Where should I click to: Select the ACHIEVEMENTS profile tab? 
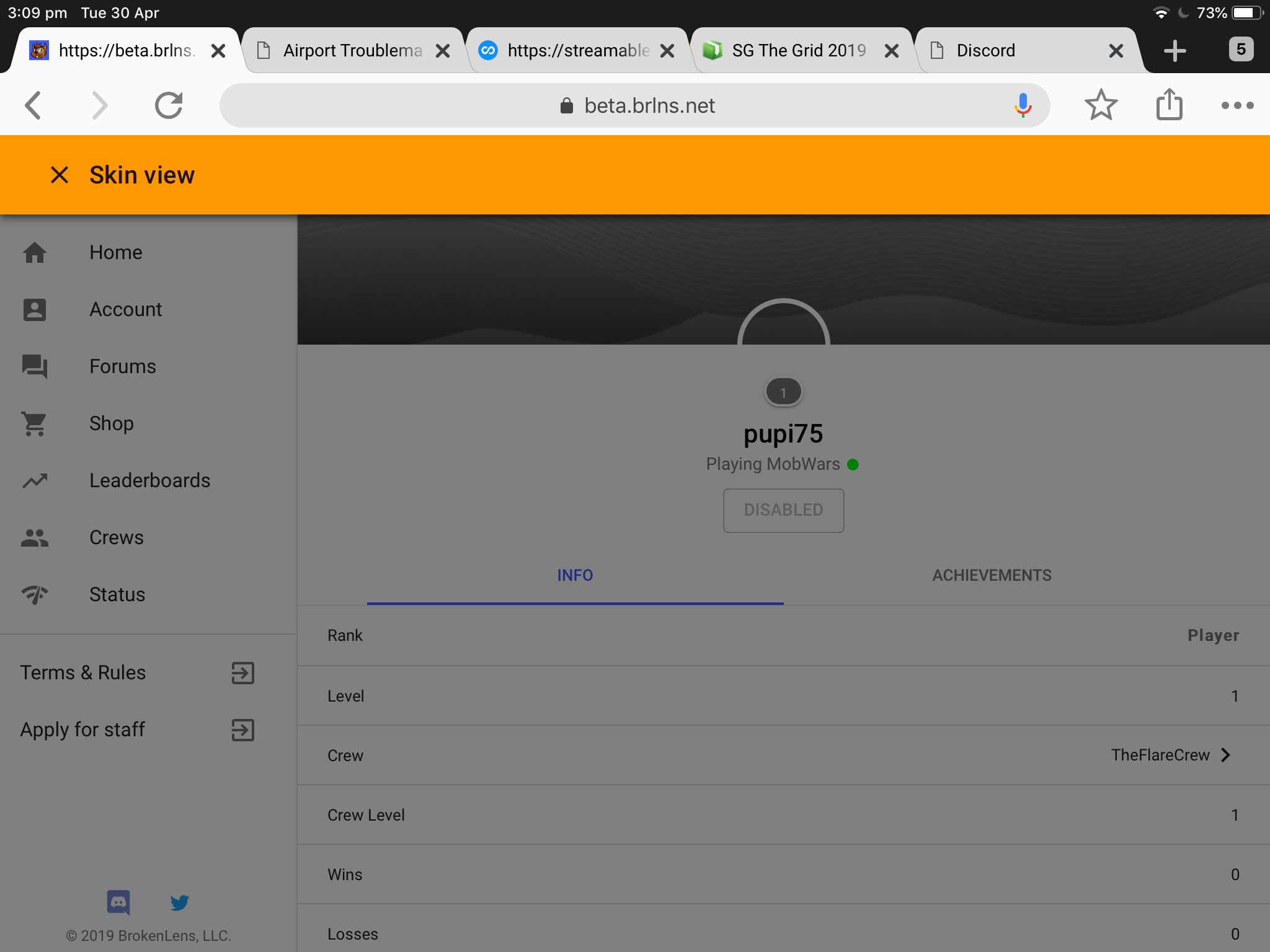click(x=992, y=575)
